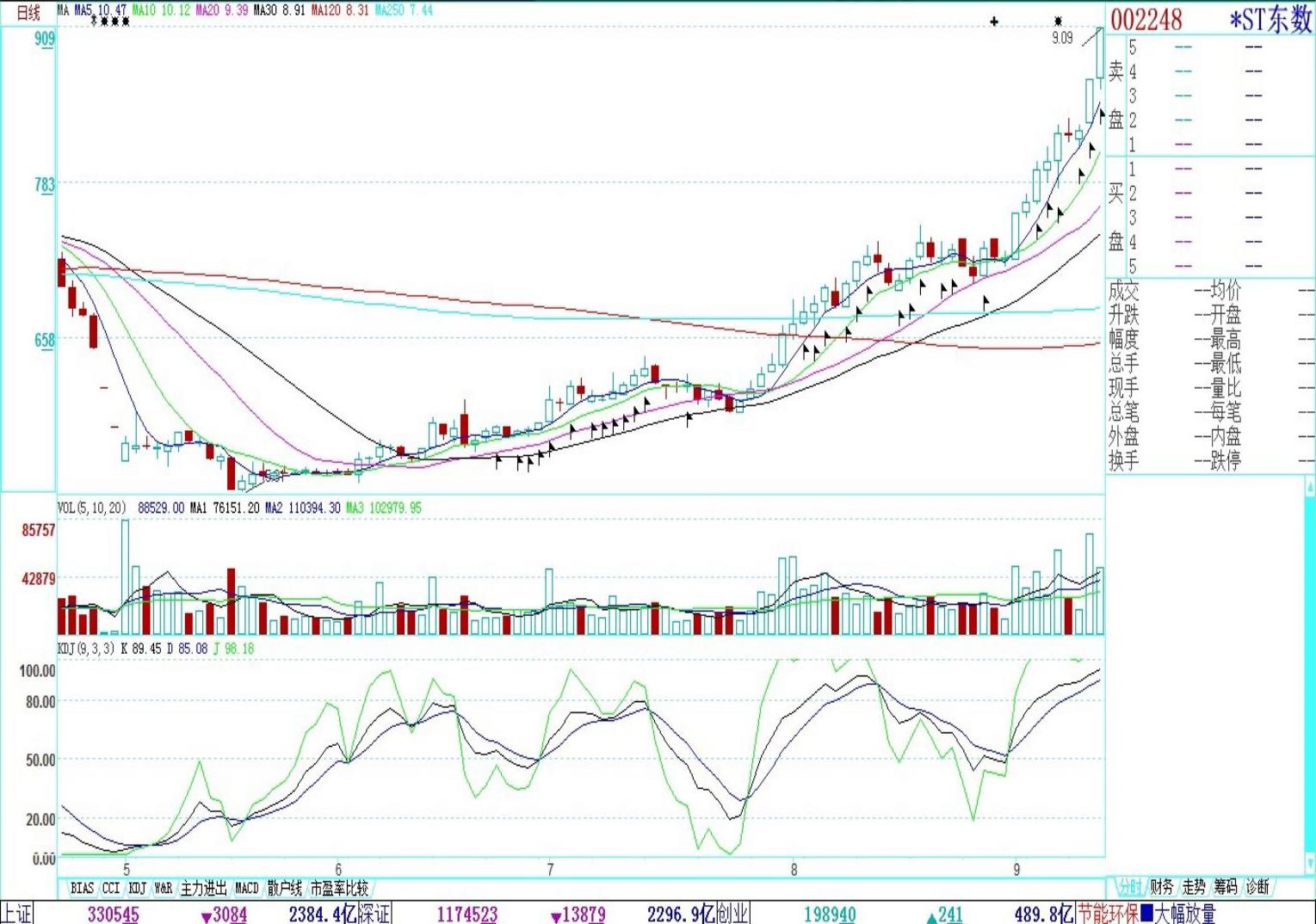Click the 升跌 field in quote panel

click(x=1123, y=315)
